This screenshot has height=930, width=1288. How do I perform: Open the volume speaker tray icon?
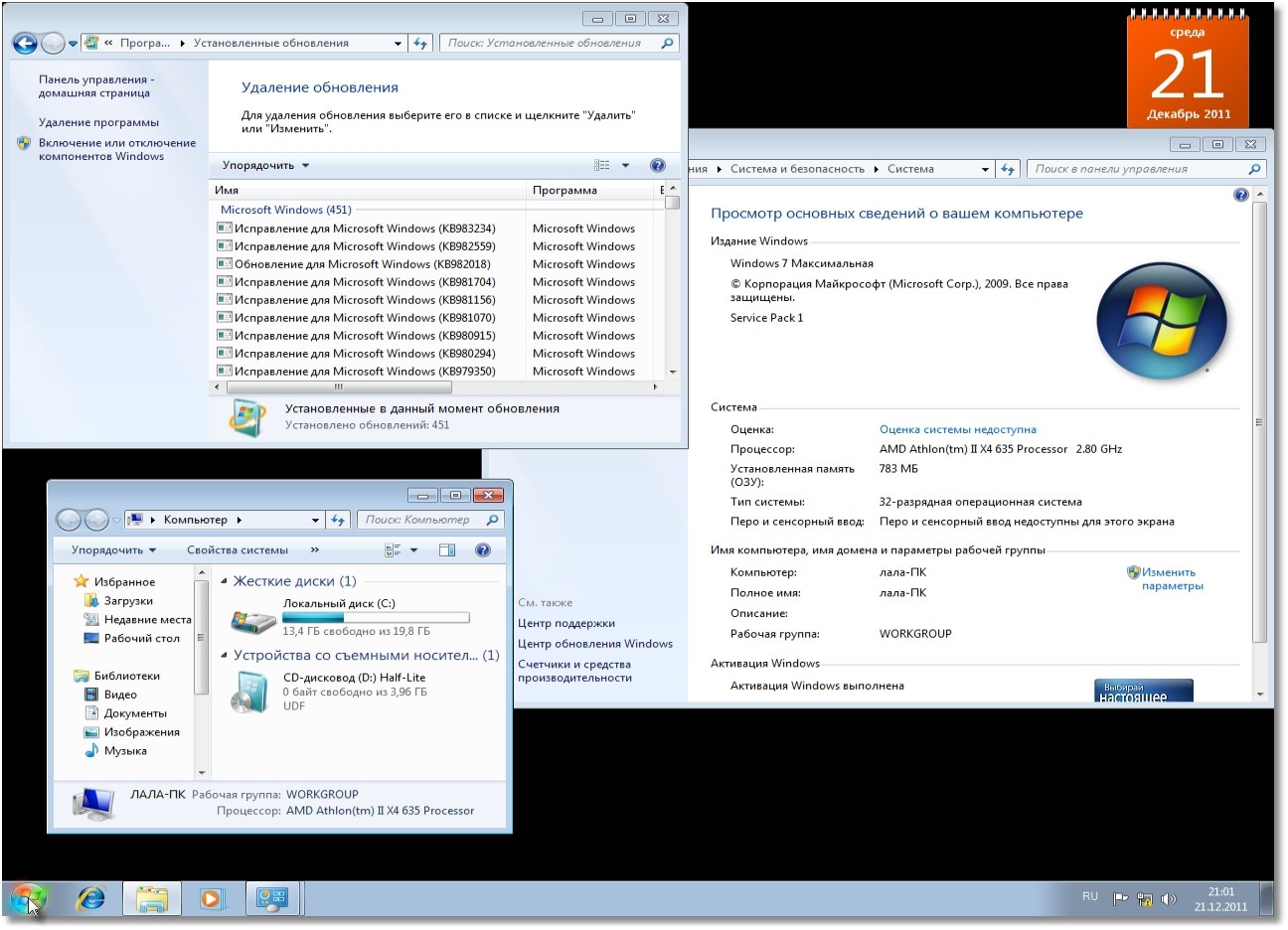point(1169,899)
